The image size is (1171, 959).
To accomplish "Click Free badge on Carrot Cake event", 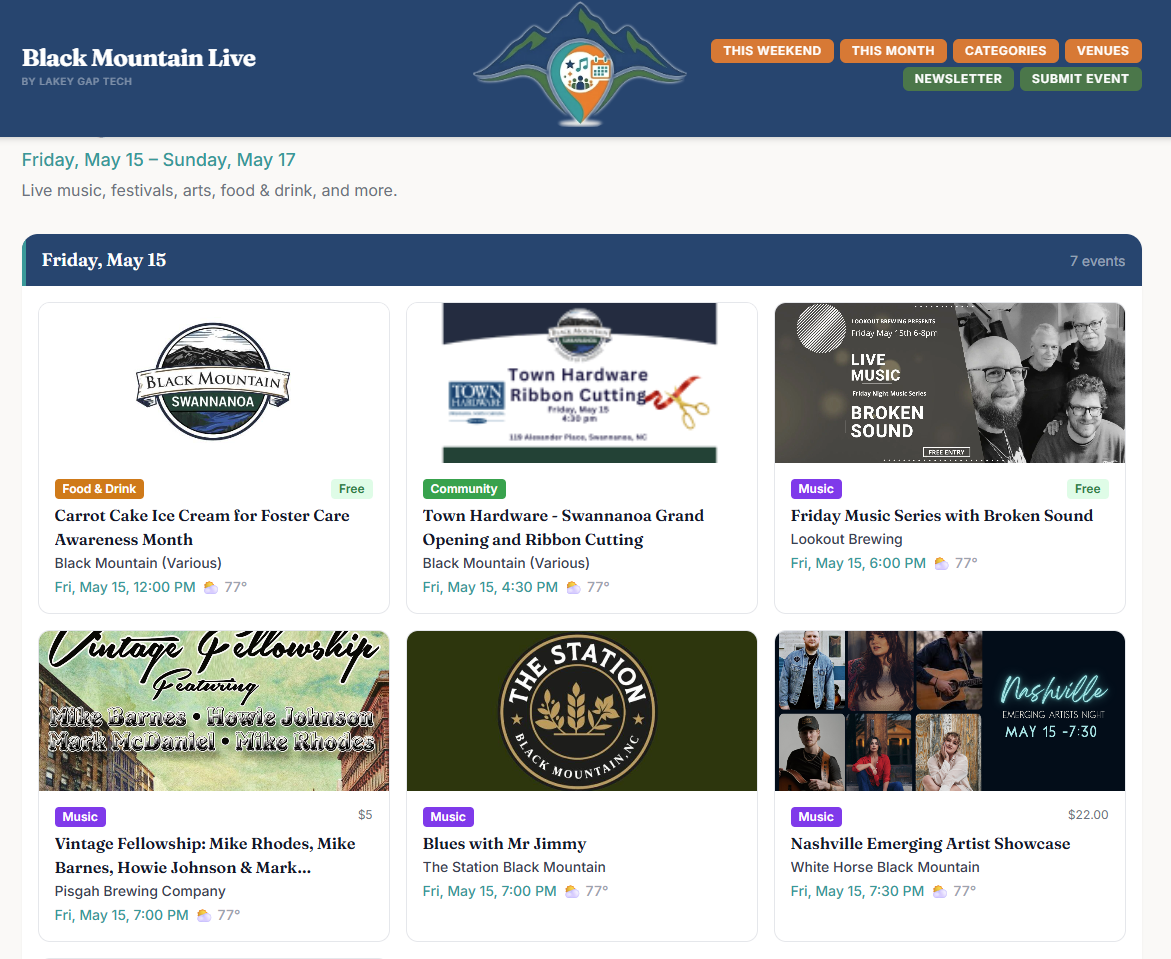I will pos(352,489).
